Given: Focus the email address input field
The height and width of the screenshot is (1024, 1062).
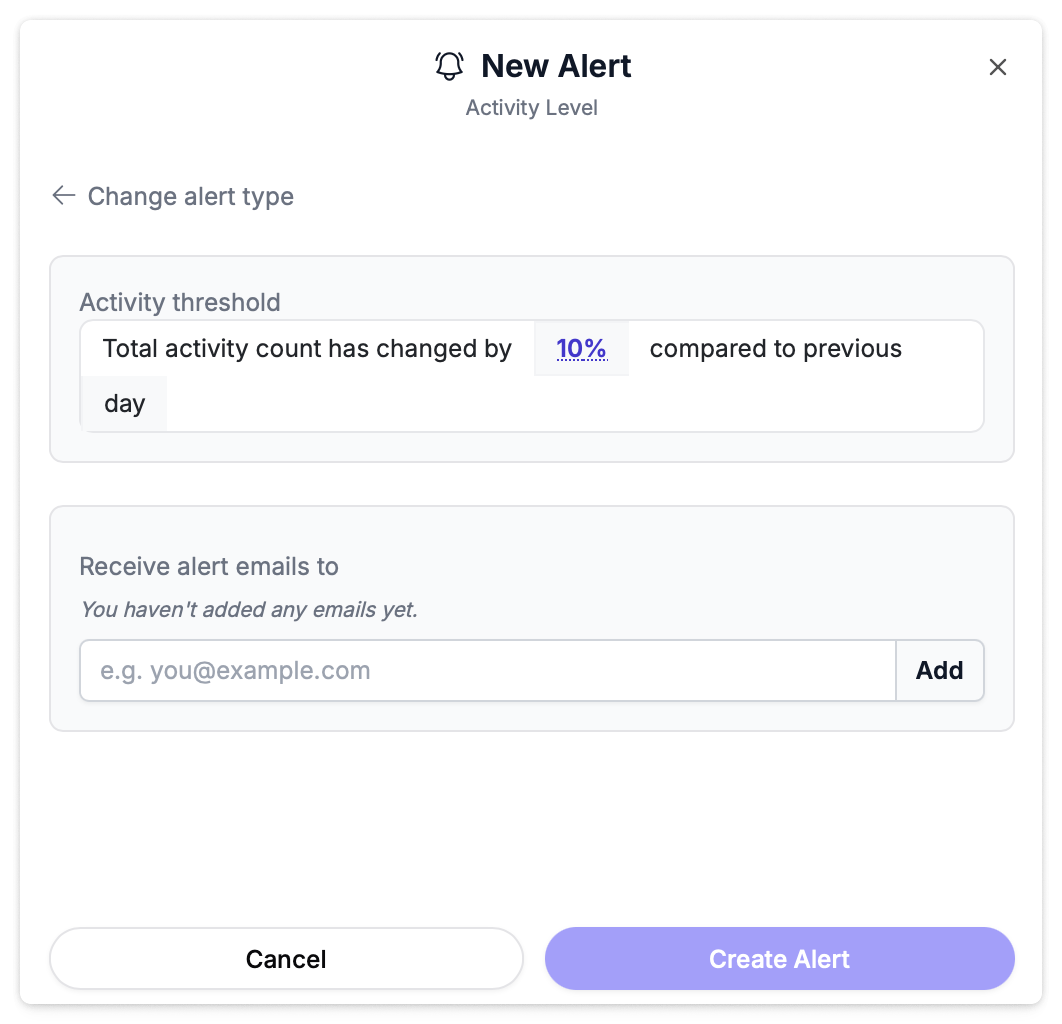Looking at the screenshot, I should [x=488, y=670].
